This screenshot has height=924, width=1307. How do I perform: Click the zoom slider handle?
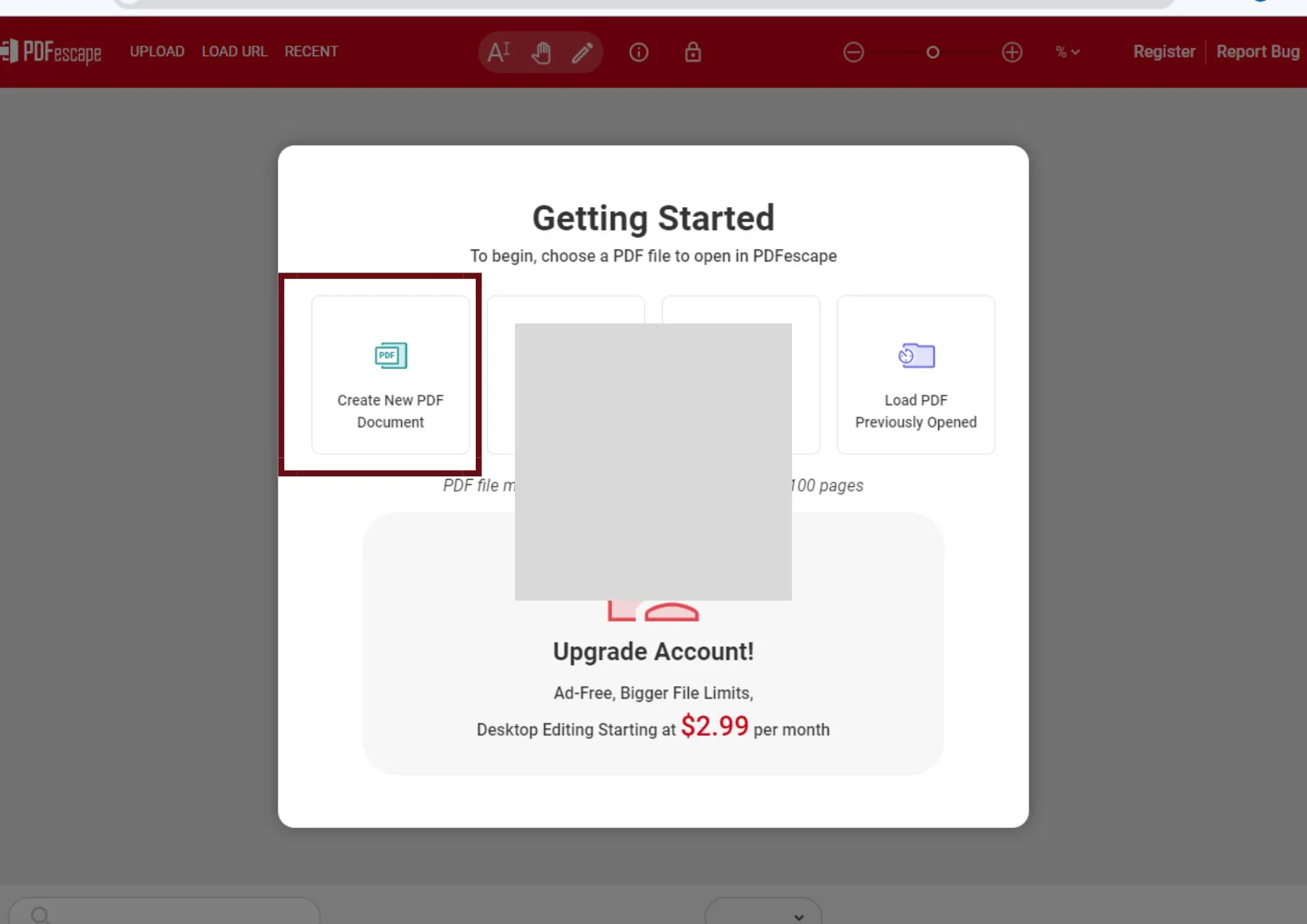(x=933, y=52)
